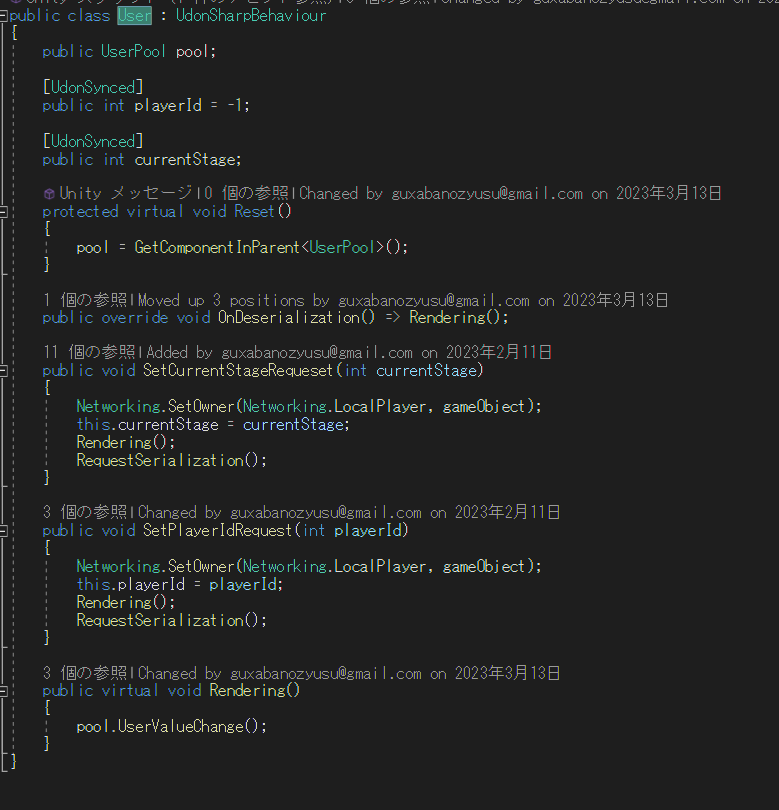Click UdonSharpBehaviour base class name
Viewport: 779px width, 810px height.
(251, 15)
